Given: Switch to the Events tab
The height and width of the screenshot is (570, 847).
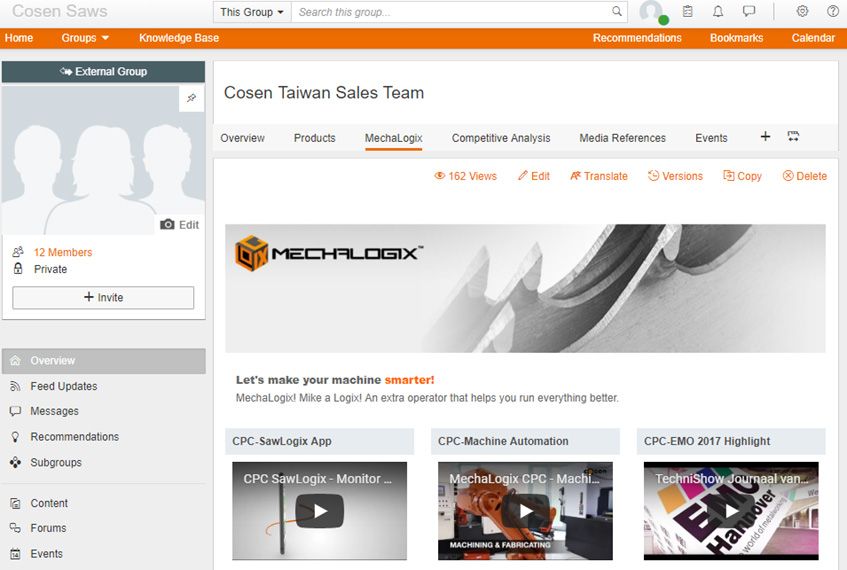Looking at the screenshot, I should pyautogui.click(x=711, y=138).
